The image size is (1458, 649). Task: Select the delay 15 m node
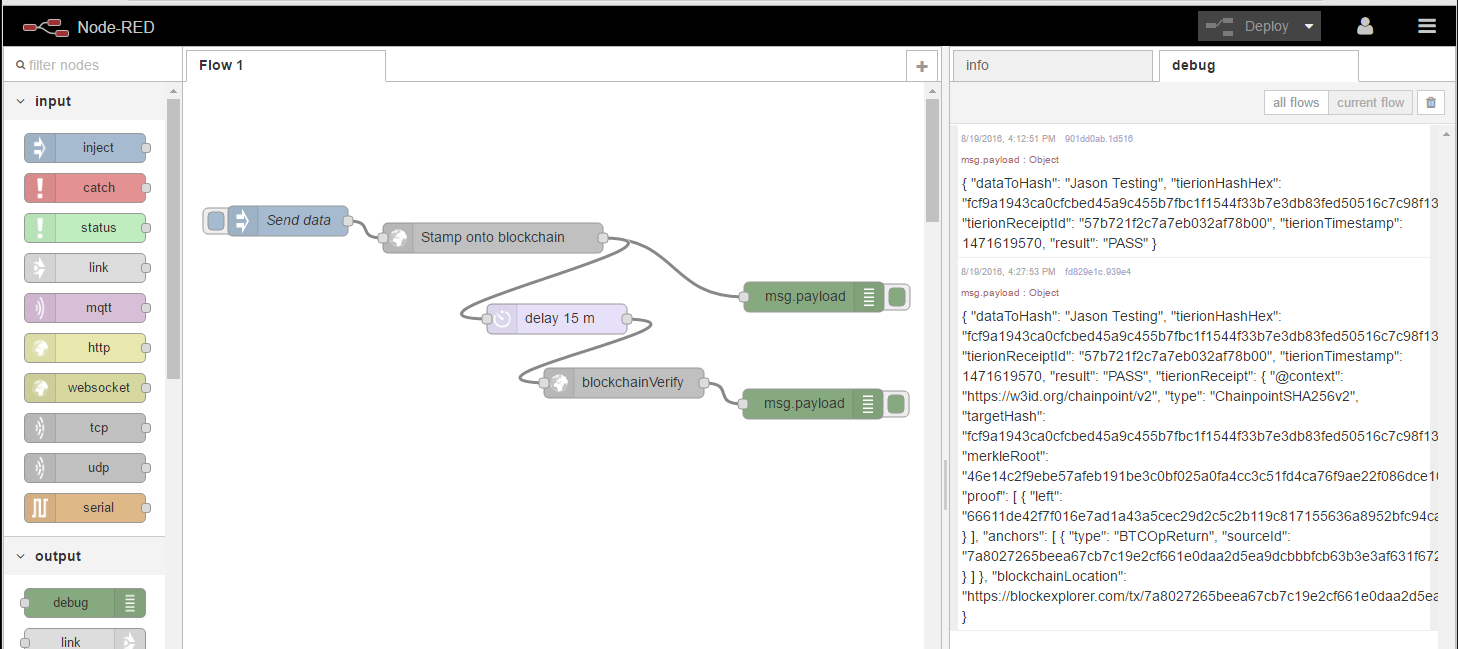(x=557, y=319)
